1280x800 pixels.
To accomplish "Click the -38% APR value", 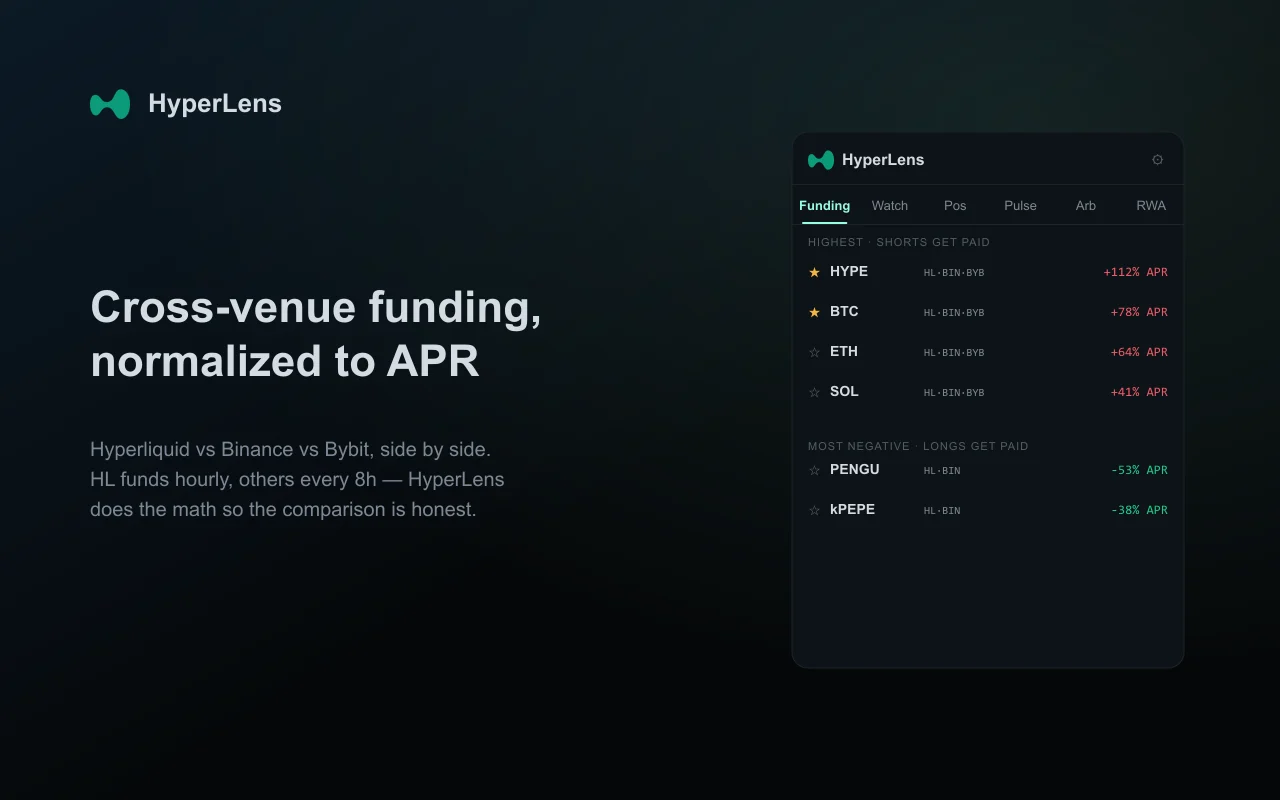I will click(1139, 510).
